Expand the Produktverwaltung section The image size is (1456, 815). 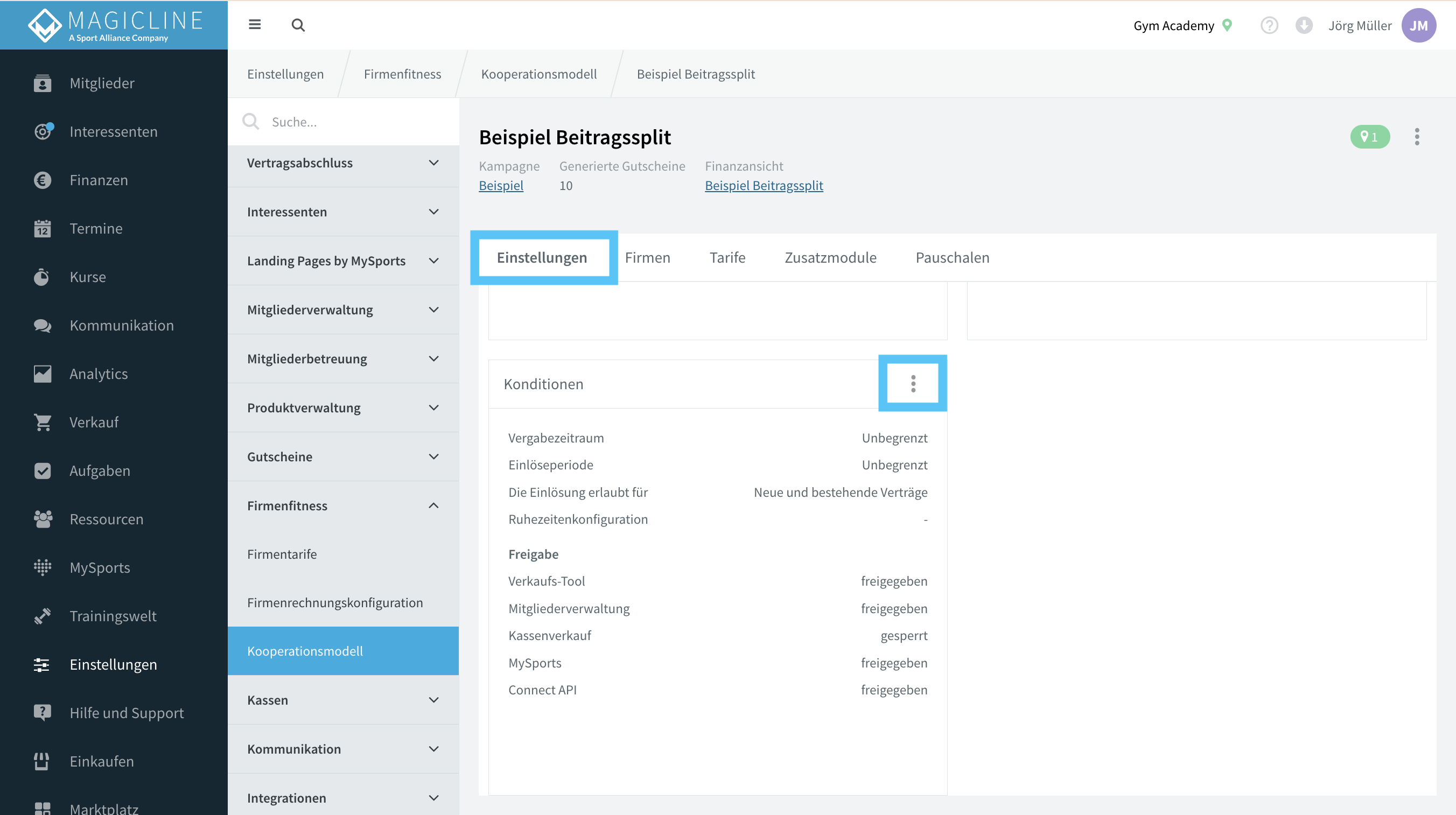344,407
